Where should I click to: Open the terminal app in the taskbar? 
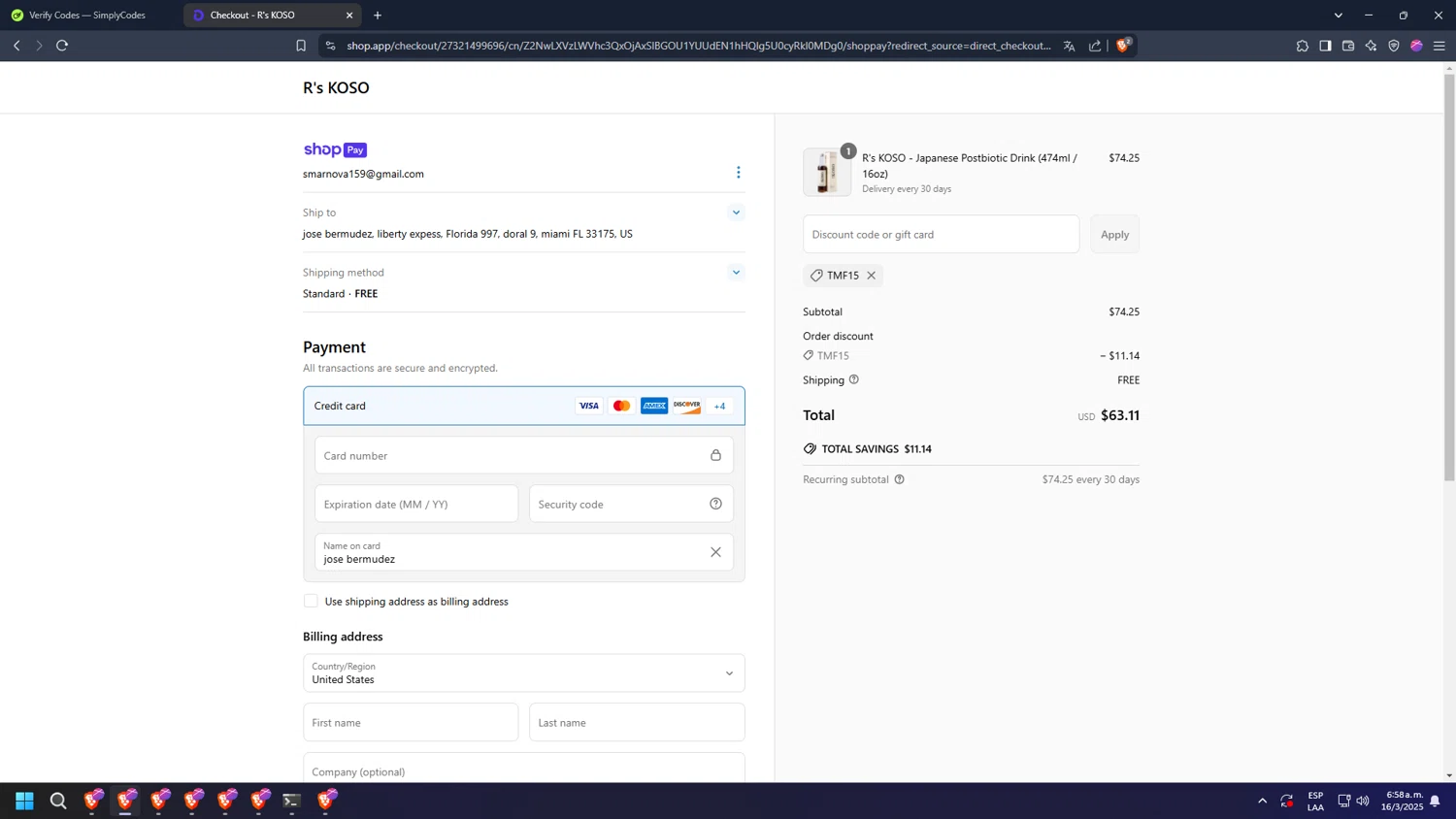(292, 801)
